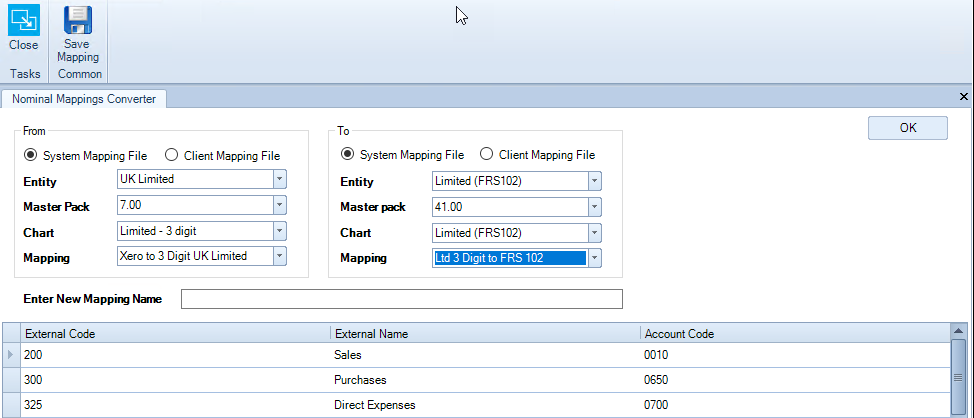Click the External Name cell Direct Expenses

[x=485, y=405]
